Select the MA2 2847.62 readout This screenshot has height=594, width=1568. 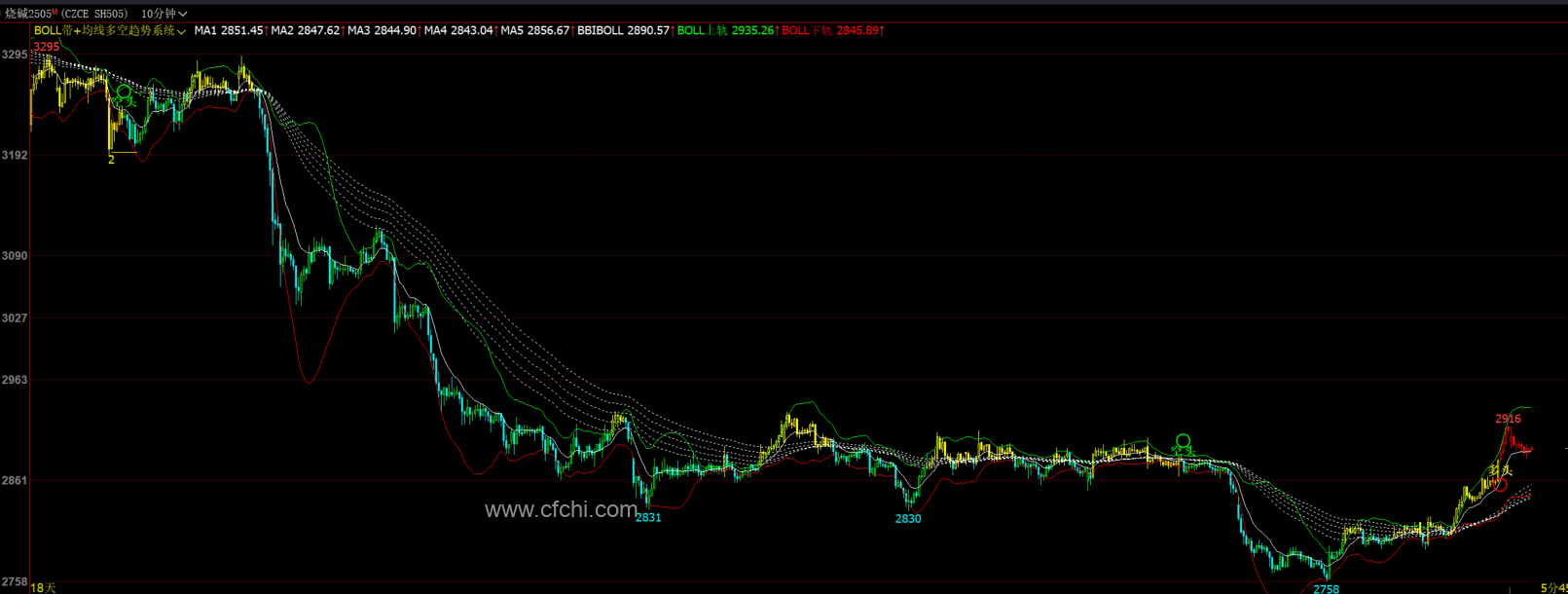[305, 31]
